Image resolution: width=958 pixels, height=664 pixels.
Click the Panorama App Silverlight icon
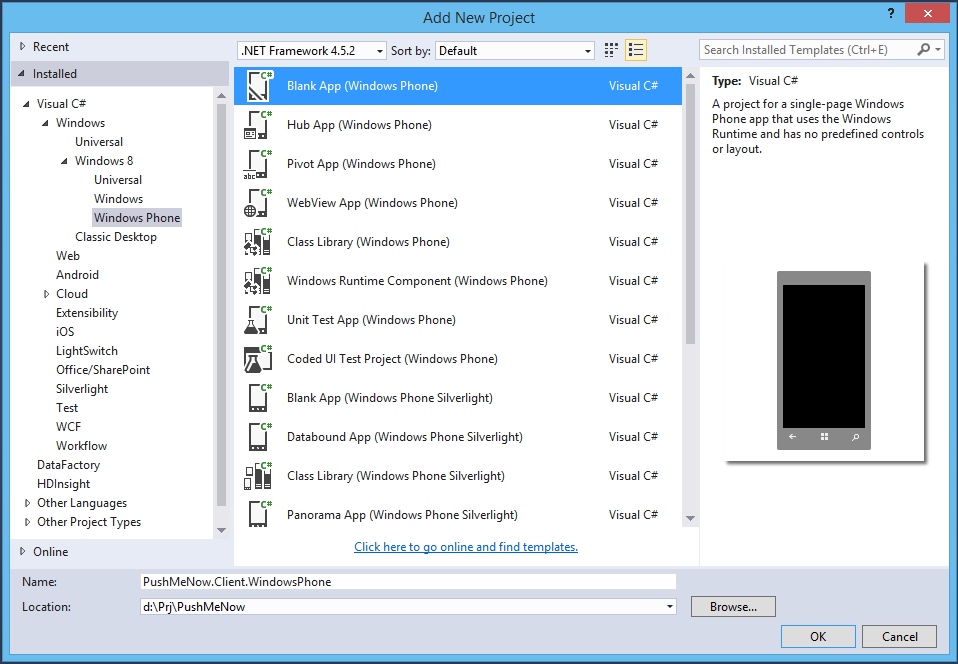point(258,515)
